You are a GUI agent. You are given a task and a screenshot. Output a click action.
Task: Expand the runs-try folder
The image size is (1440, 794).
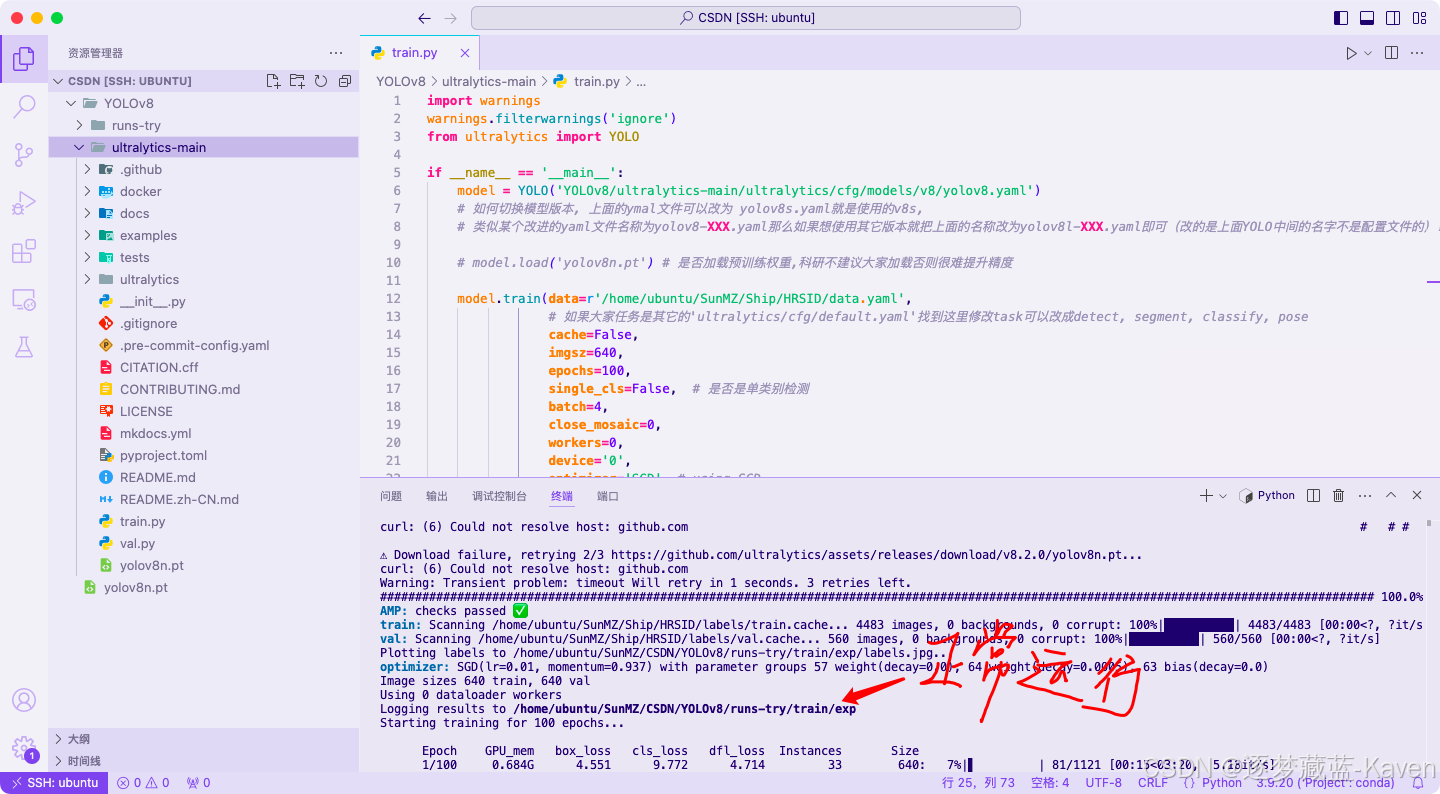click(79, 125)
